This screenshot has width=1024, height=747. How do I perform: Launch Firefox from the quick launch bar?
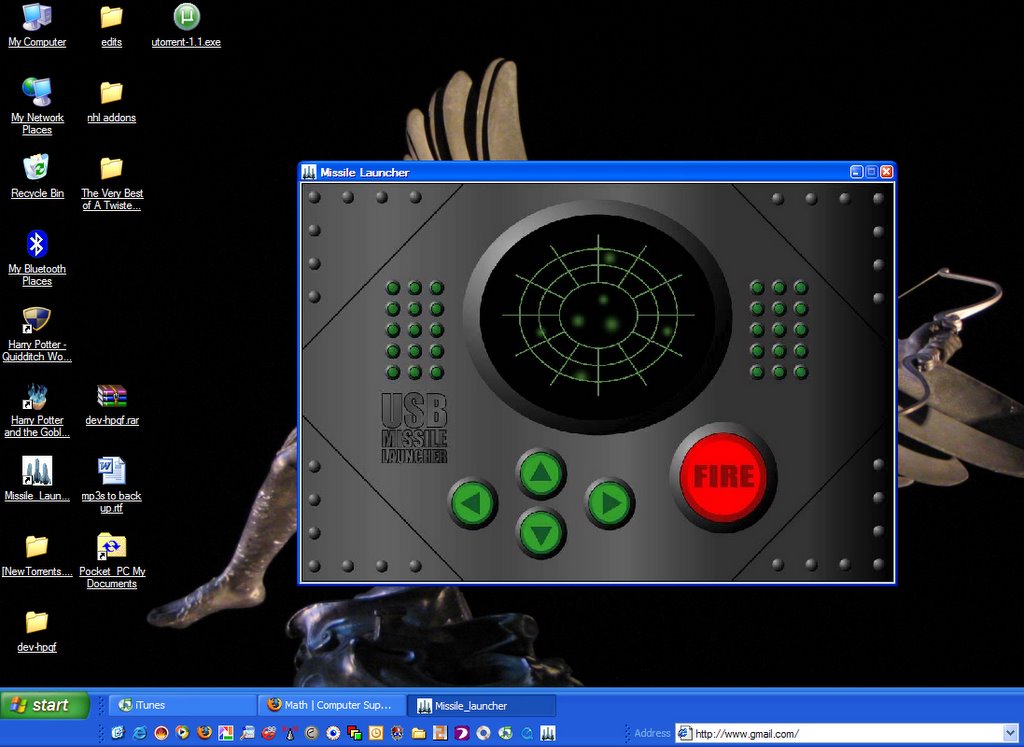(204, 733)
